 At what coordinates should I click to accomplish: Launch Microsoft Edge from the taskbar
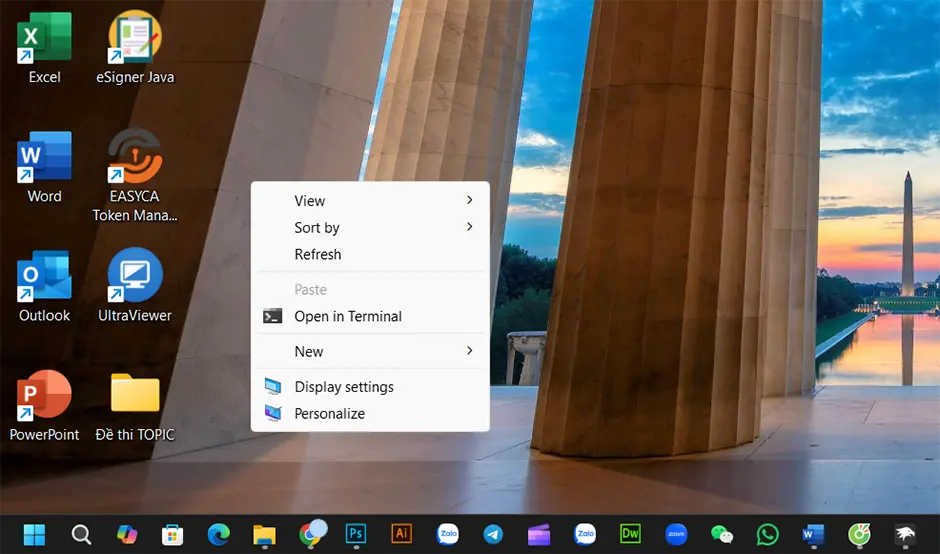click(218, 534)
